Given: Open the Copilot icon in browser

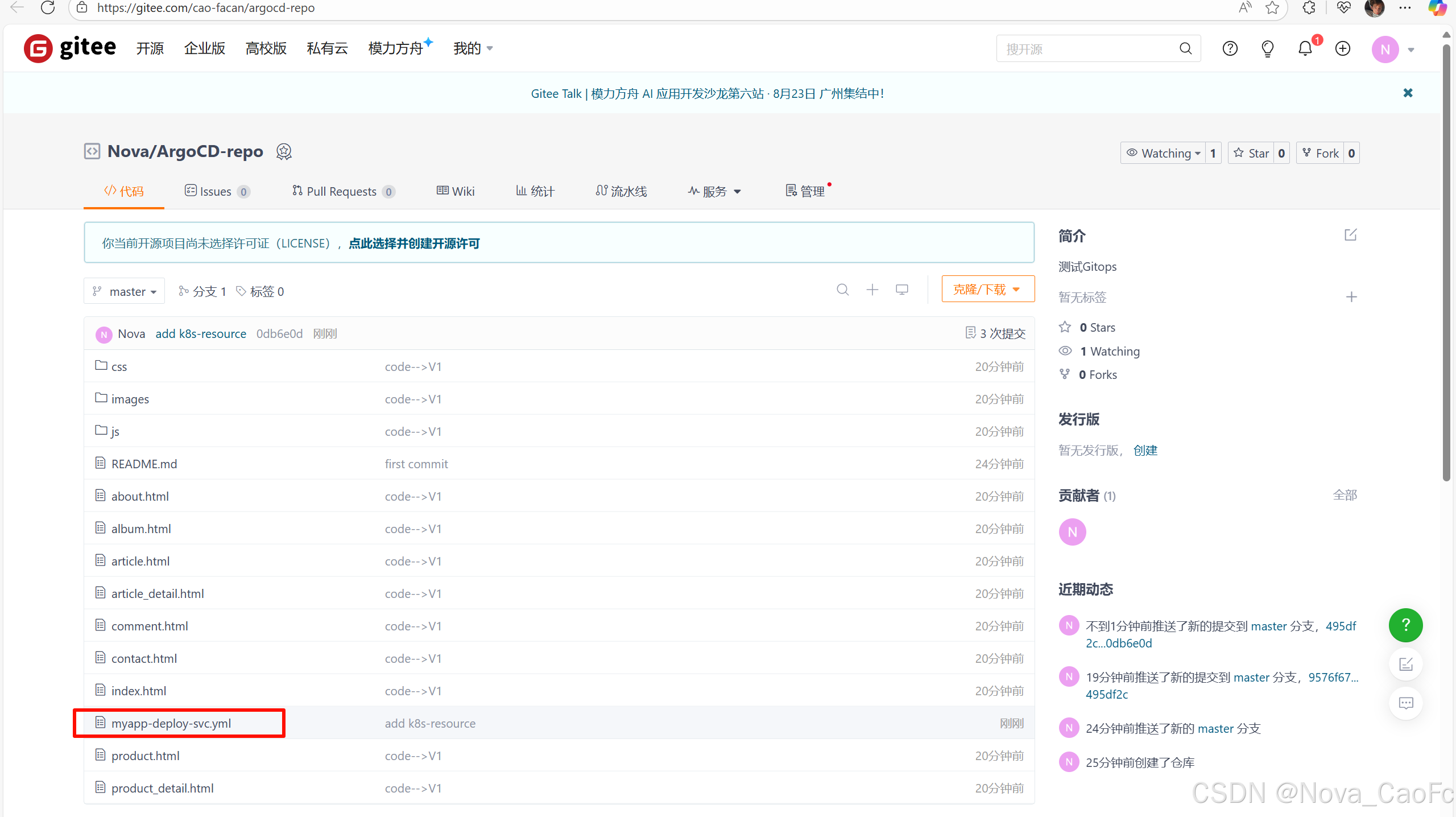Looking at the screenshot, I should click(x=1437, y=7).
